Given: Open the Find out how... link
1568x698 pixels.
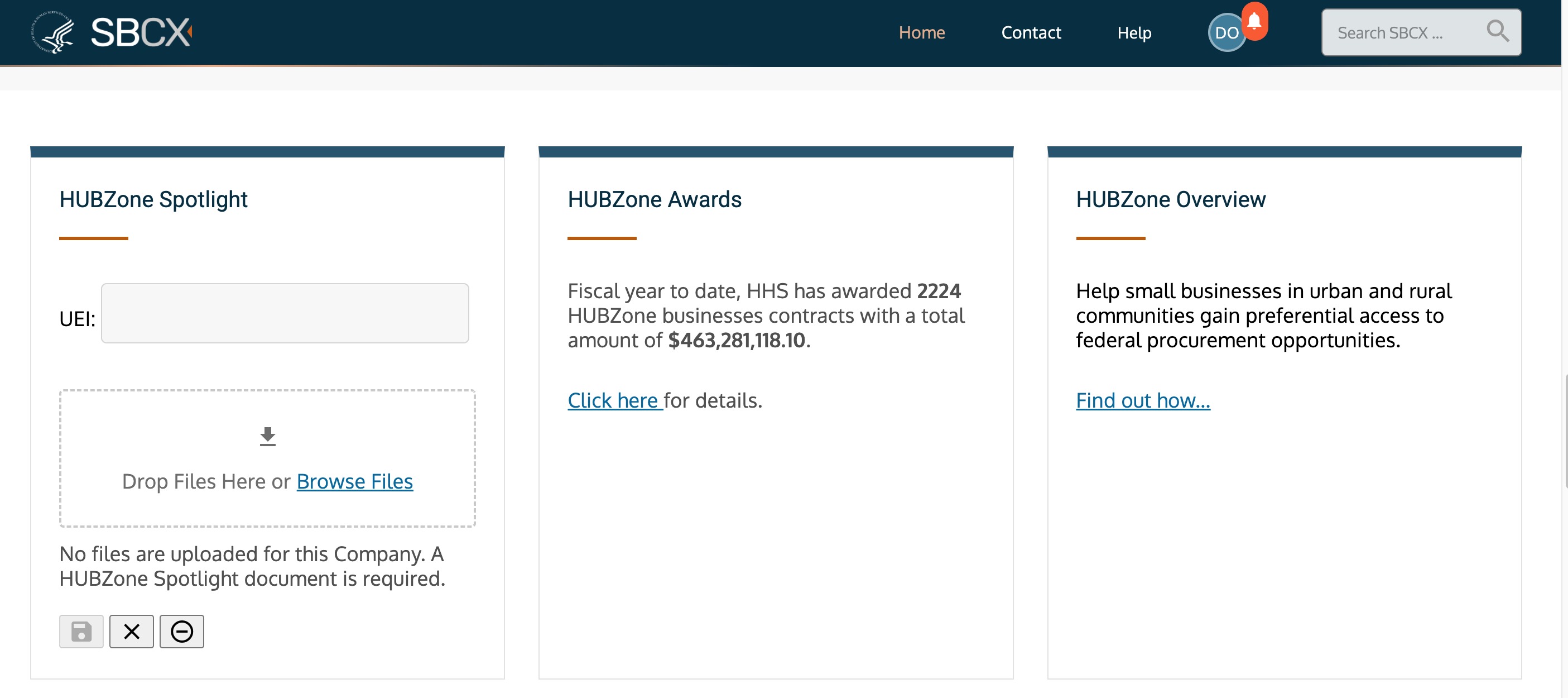Looking at the screenshot, I should click(1143, 400).
